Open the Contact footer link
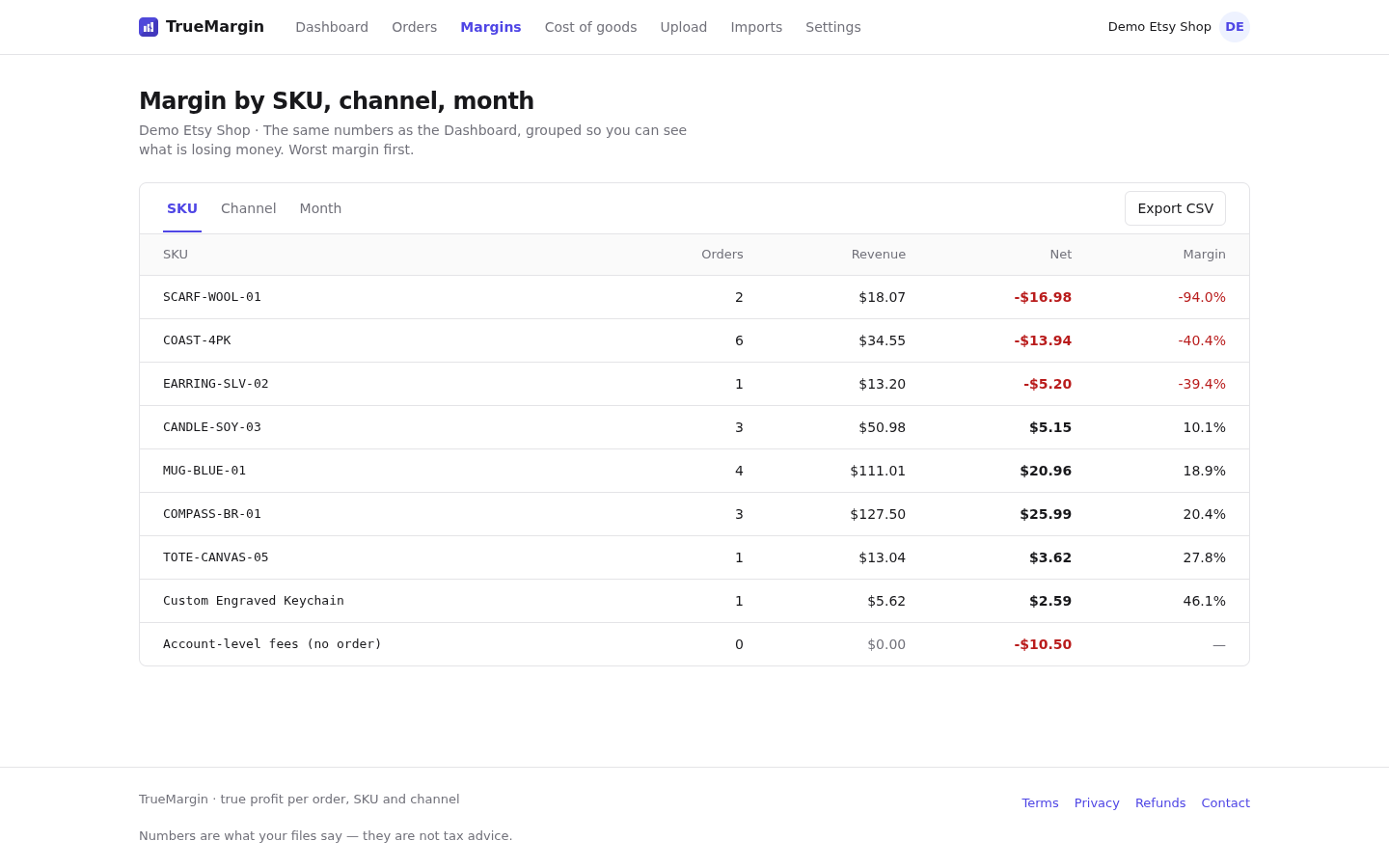Screen dimensions: 1389x868 [x=1225, y=802]
